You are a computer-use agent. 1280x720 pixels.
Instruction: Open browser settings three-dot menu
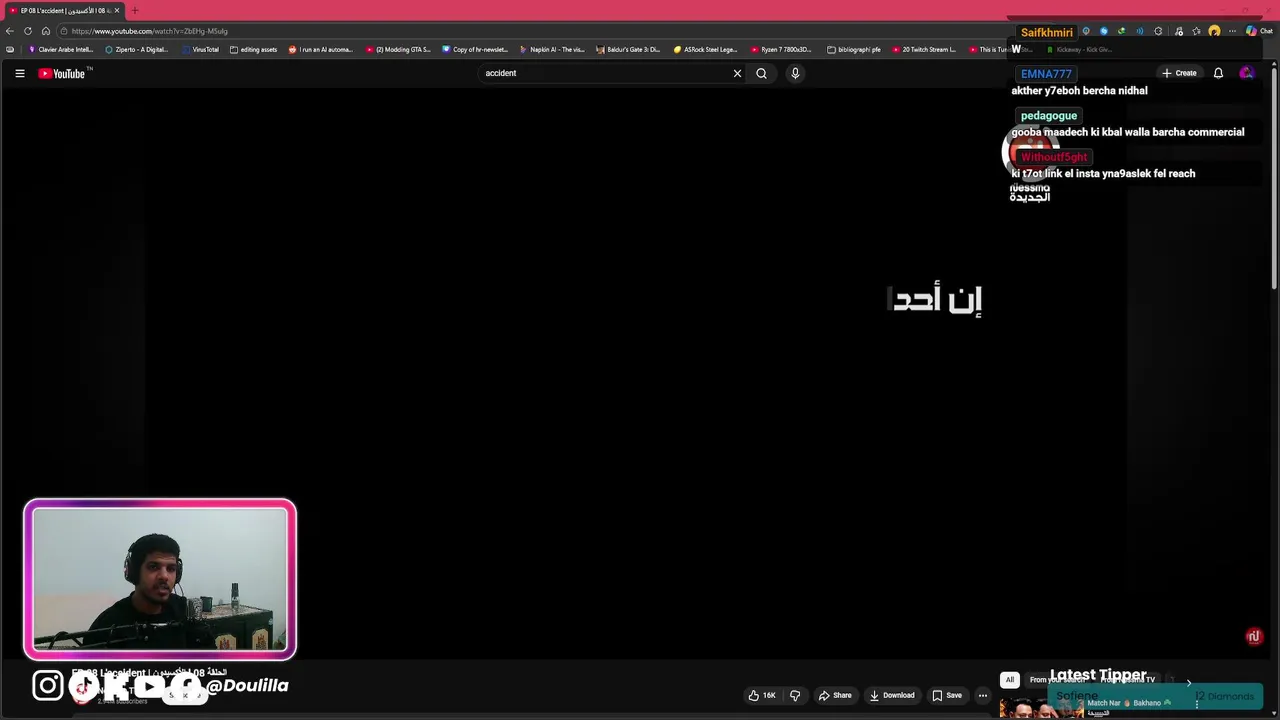tap(1232, 31)
